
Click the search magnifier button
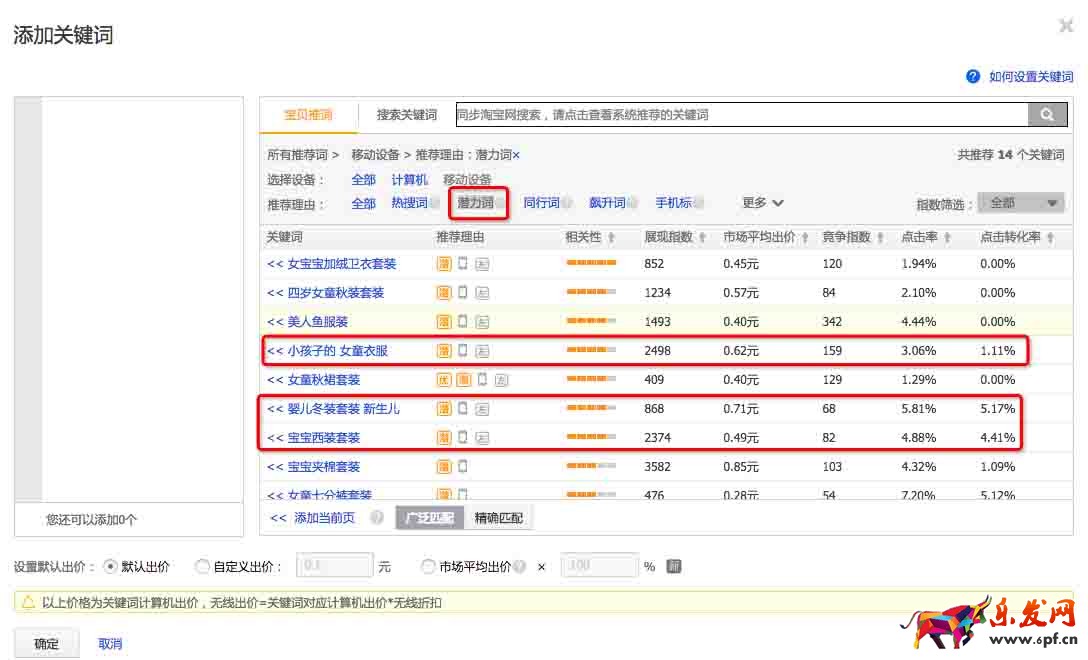[x=1046, y=115]
